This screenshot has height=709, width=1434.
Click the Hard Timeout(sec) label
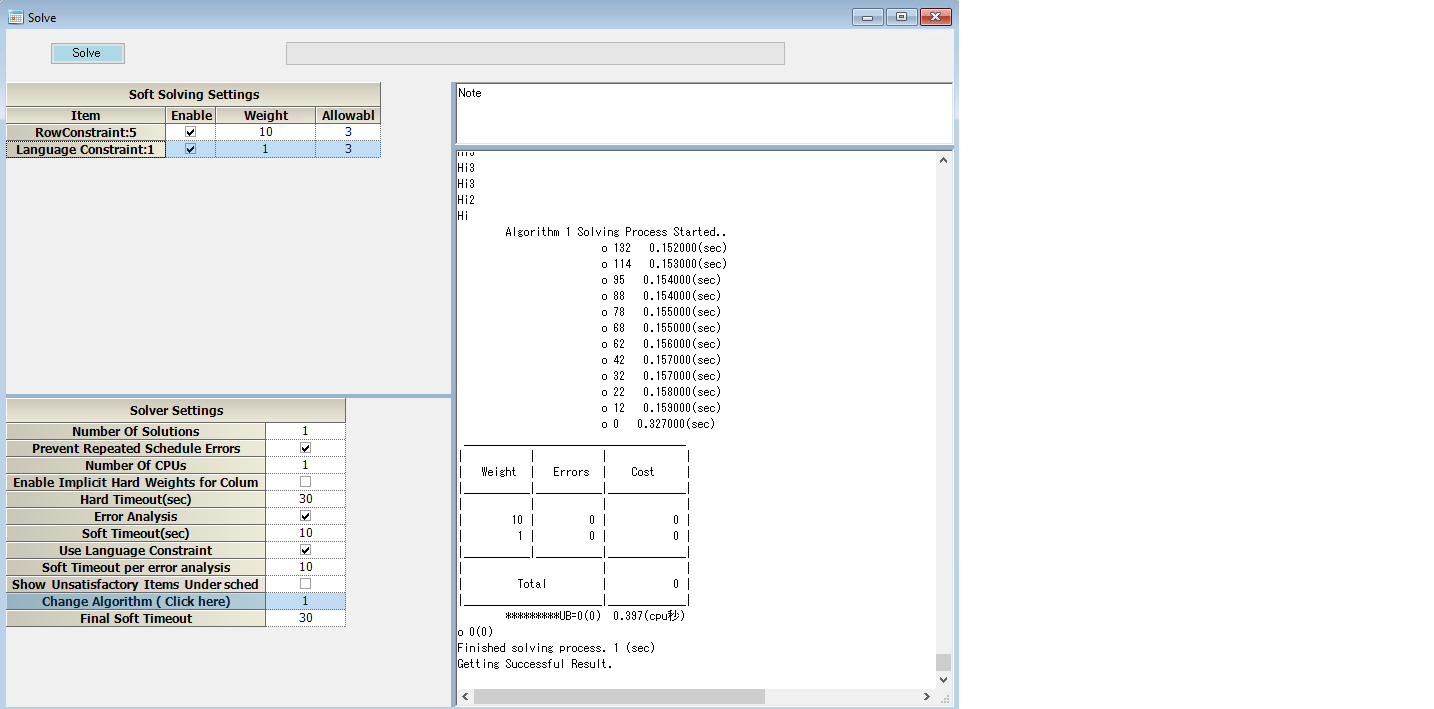[x=136, y=500]
